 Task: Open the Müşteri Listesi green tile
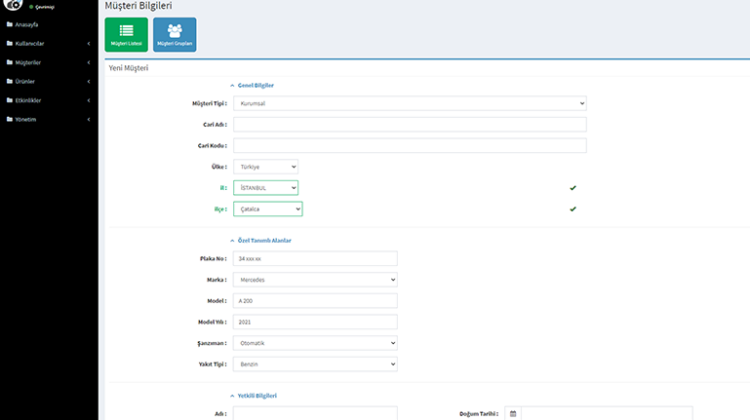tap(126, 34)
